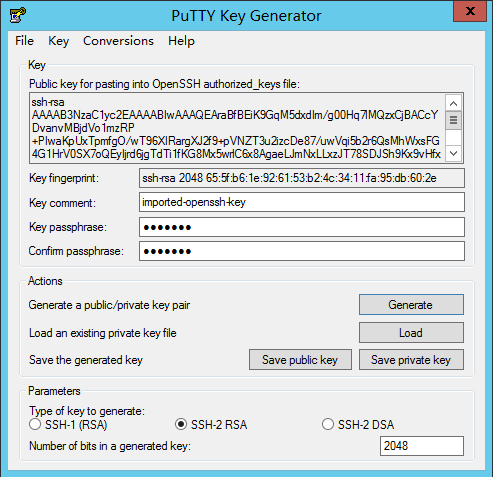Click the 'Key fingerprint:' label
Viewport: 493px width, 477px height.
pos(64,178)
